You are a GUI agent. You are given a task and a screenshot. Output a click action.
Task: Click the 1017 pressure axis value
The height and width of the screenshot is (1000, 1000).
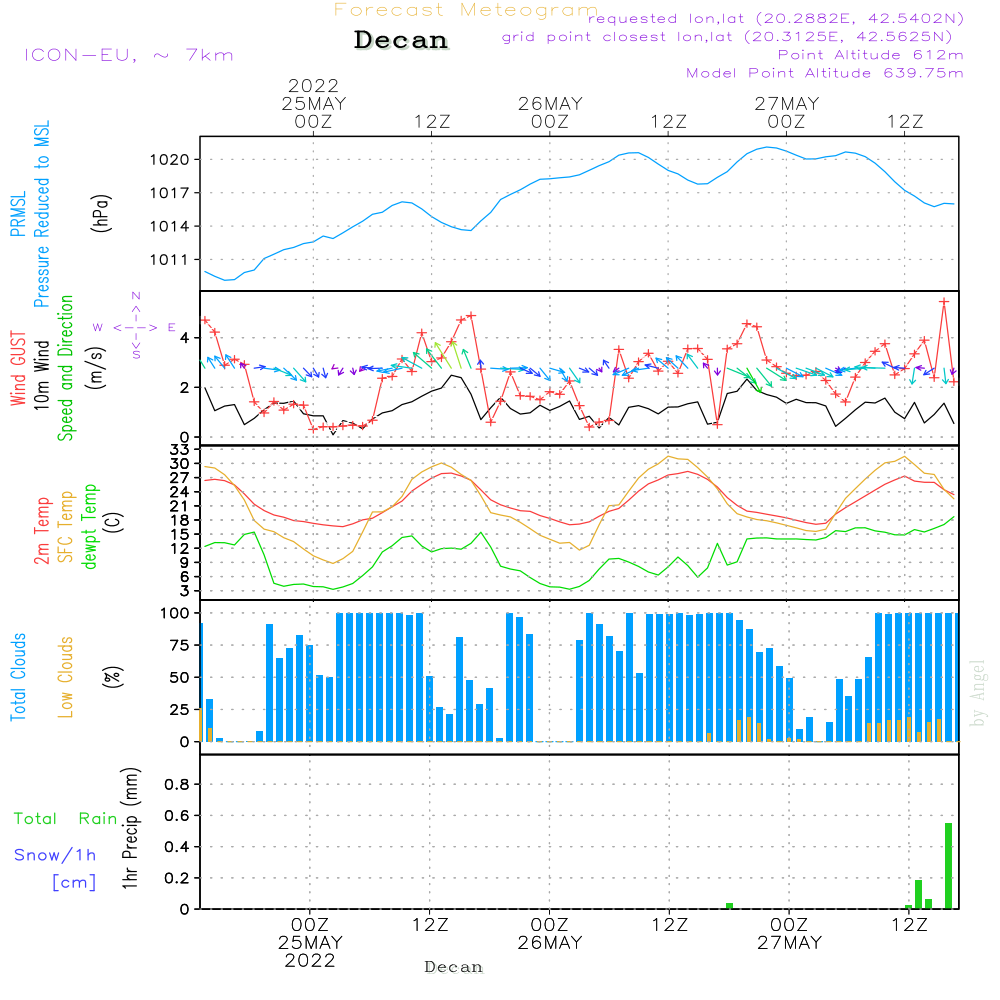(170, 193)
